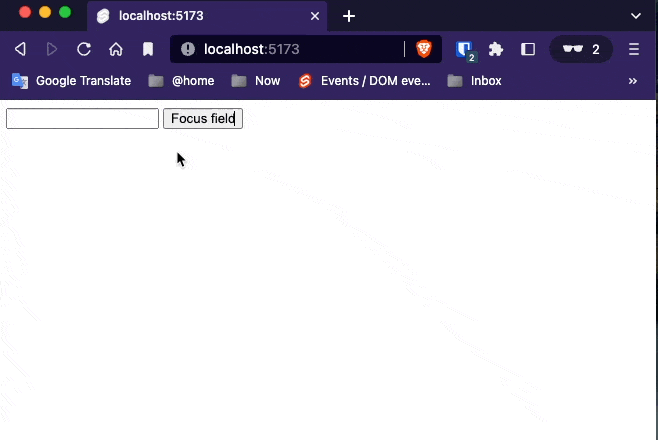Bookmark this page with bookmark icon
The image size is (658, 440).
coord(148,49)
